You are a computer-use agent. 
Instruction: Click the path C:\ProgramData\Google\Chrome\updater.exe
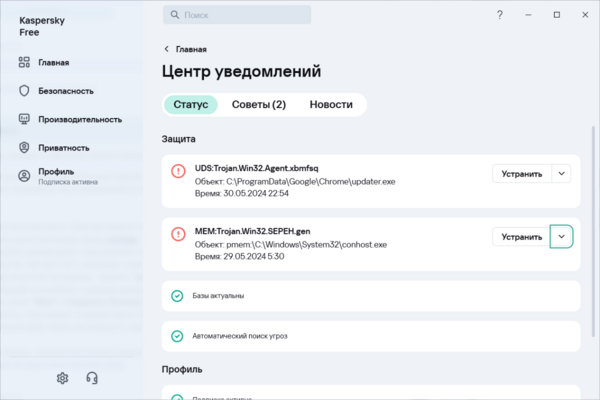point(311,181)
